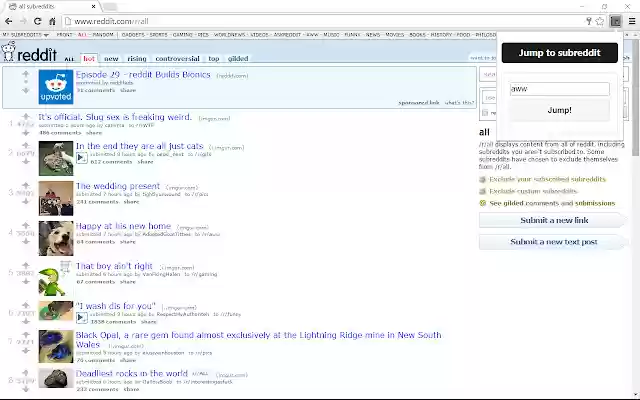
Task: Open dog thumbnail of 'Happy at his new home'
Action: point(56,238)
